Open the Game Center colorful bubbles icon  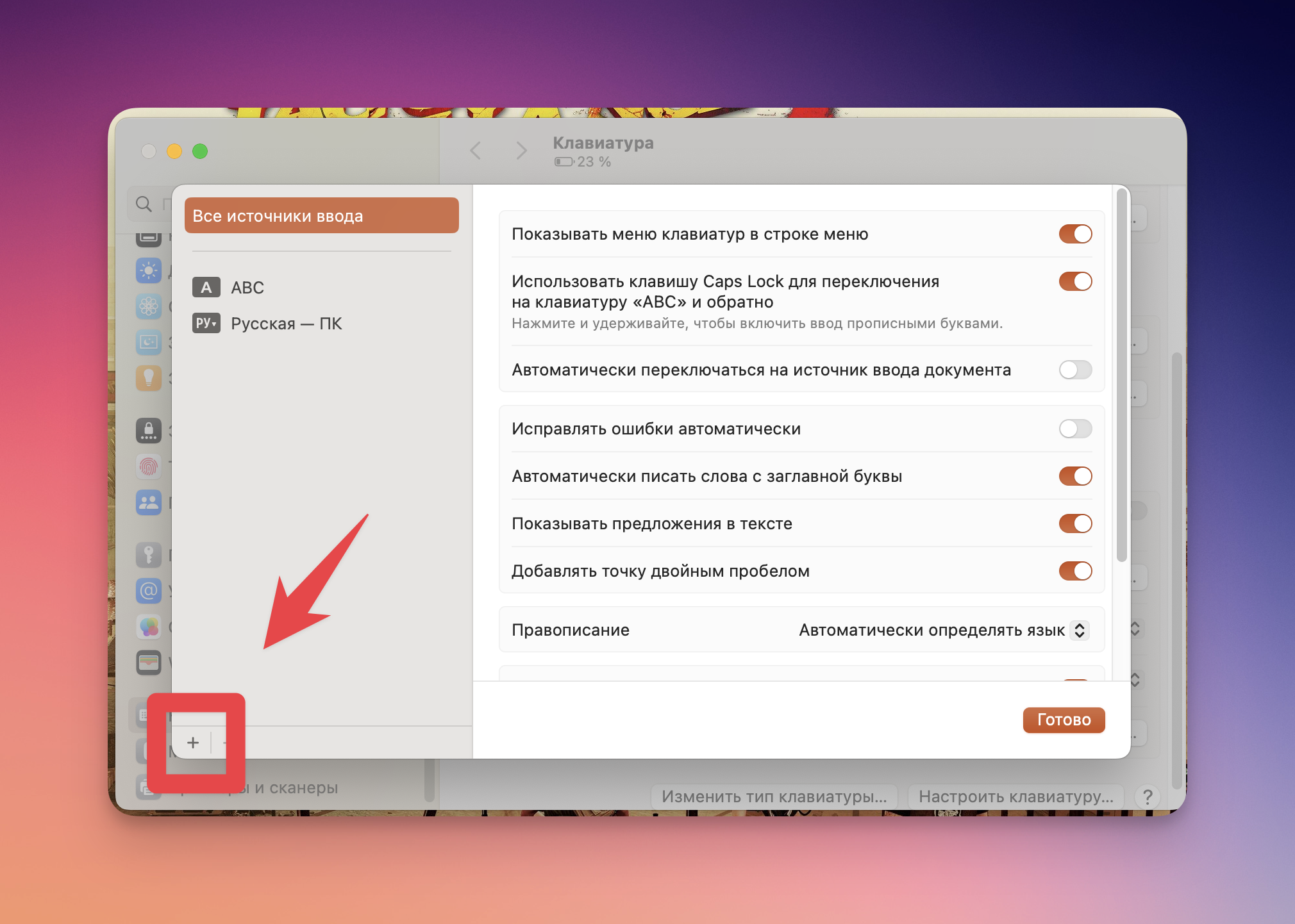149,627
